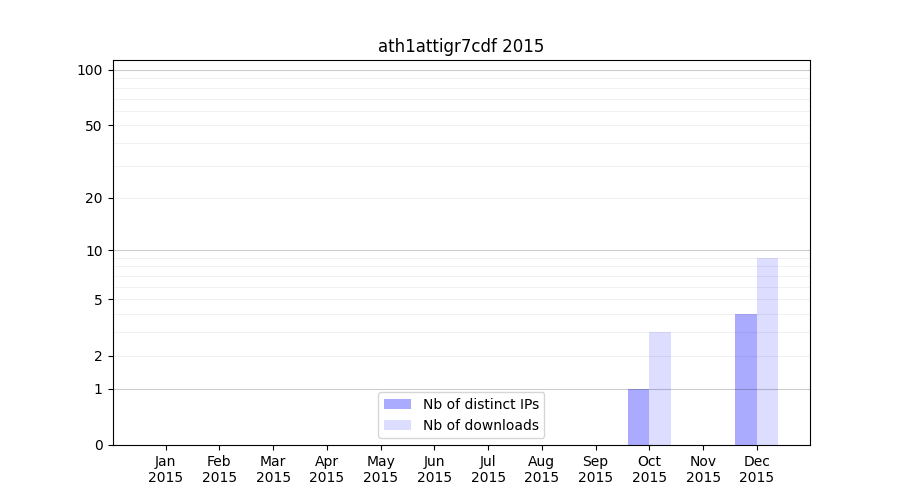The width and height of the screenshot is (900, 500).
Task: Click the 5 y-axis tick label
Action: [x=97, y=300]
